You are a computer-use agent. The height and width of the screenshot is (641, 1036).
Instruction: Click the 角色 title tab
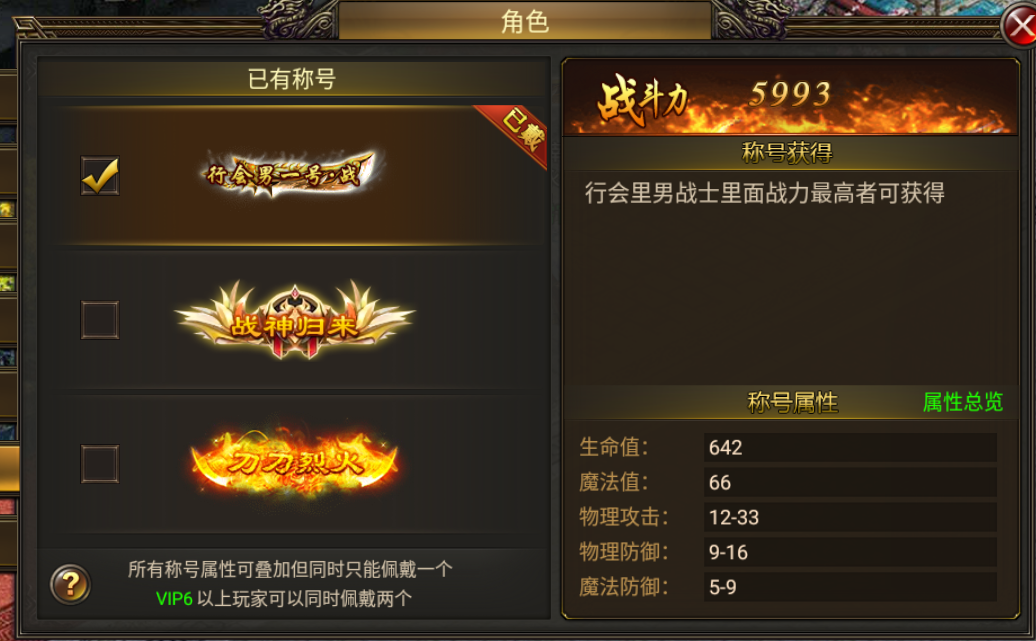[x=525, y=21]
